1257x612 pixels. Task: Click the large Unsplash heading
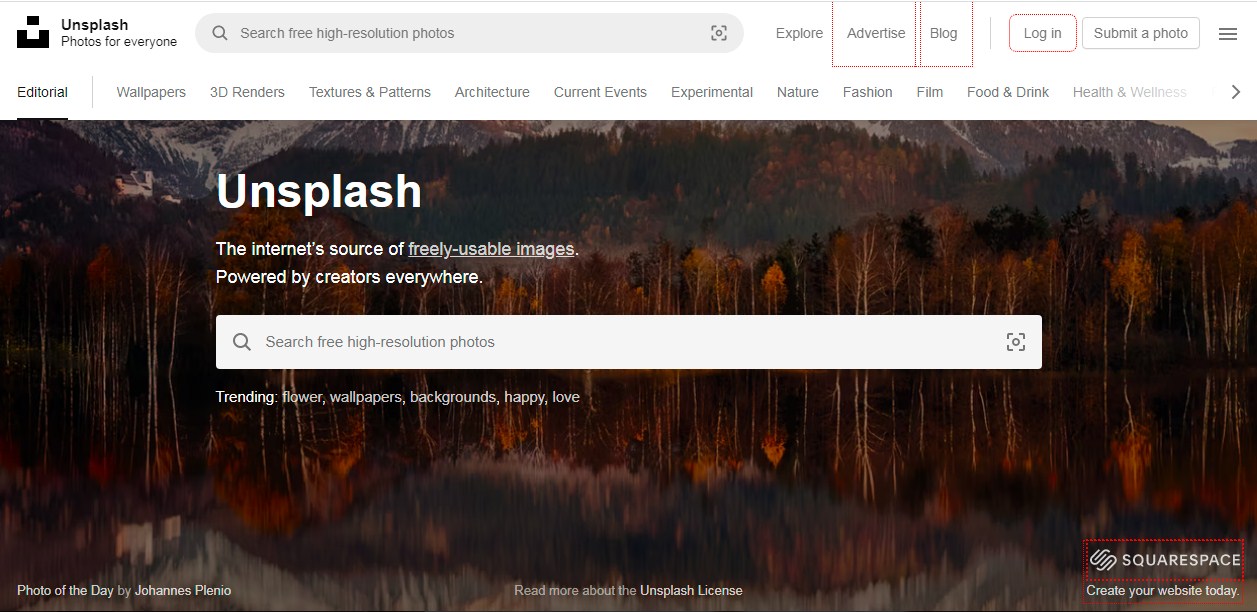(319, 191)
